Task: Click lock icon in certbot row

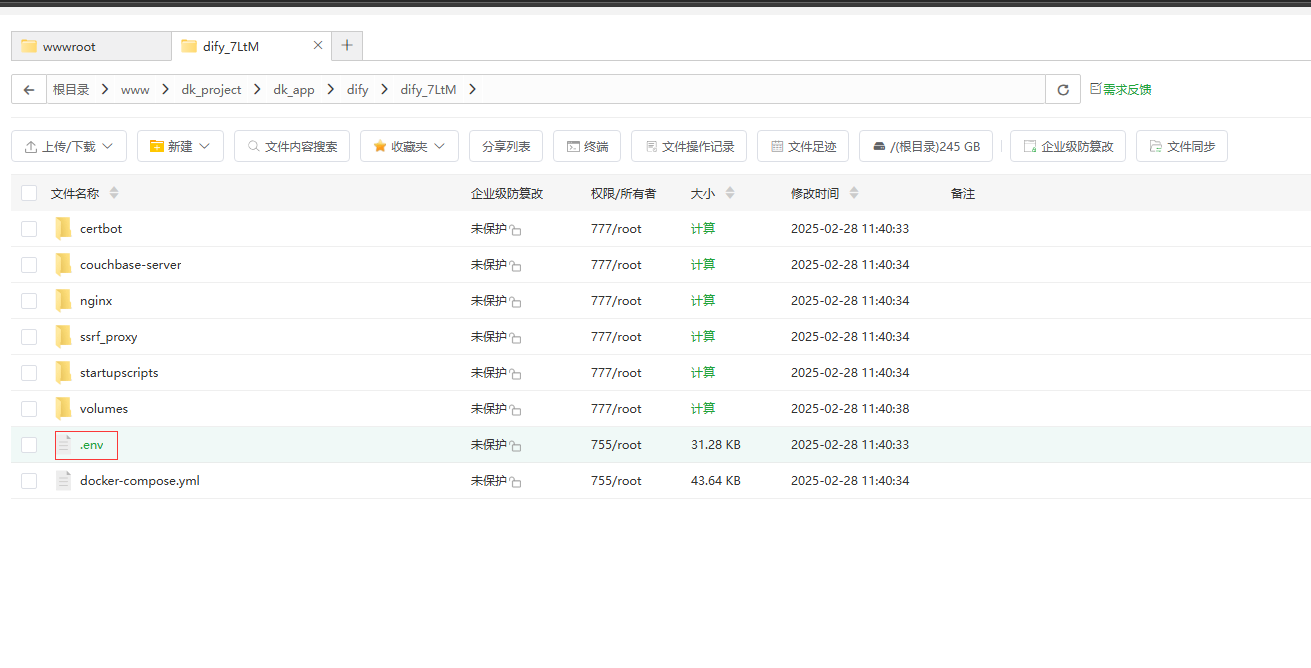Action: click(516, 230)
